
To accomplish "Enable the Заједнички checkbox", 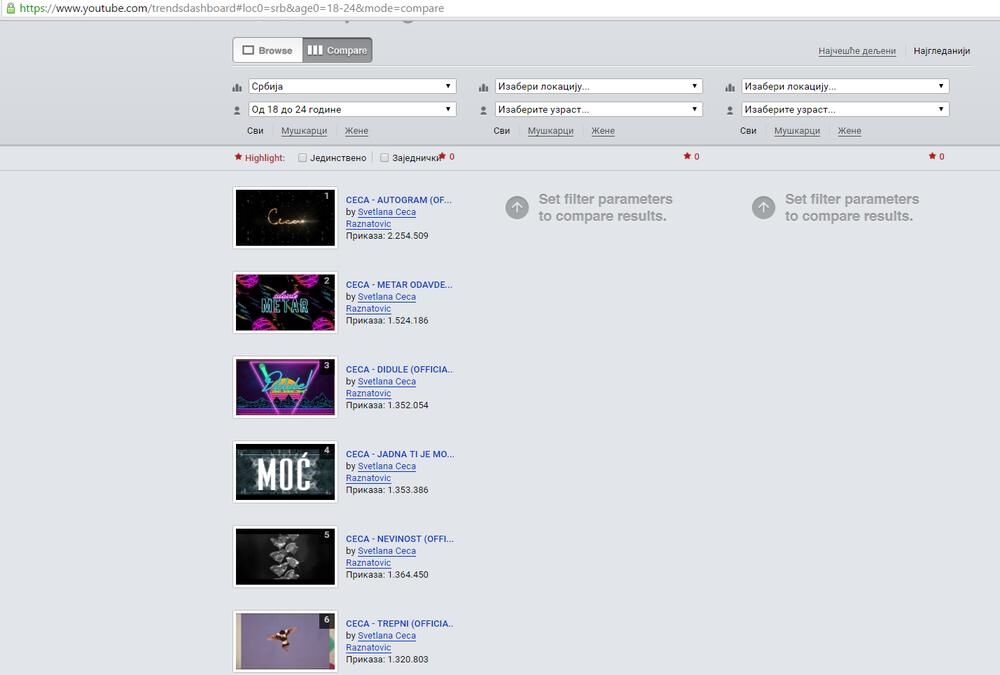I will tap(384, 158).
